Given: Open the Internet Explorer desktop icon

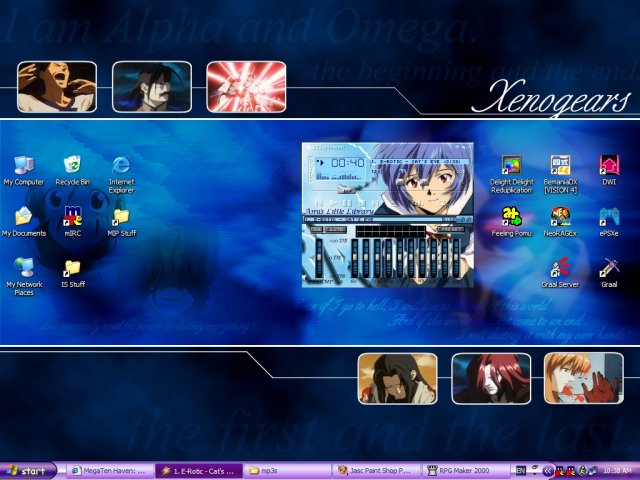Looking at the screenshot, I should [x=121, y=165].
